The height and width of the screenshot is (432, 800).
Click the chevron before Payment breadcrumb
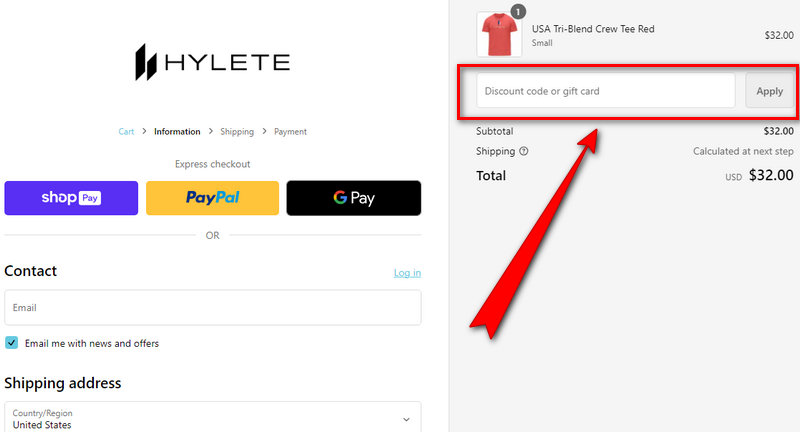(x=264, y=132)
